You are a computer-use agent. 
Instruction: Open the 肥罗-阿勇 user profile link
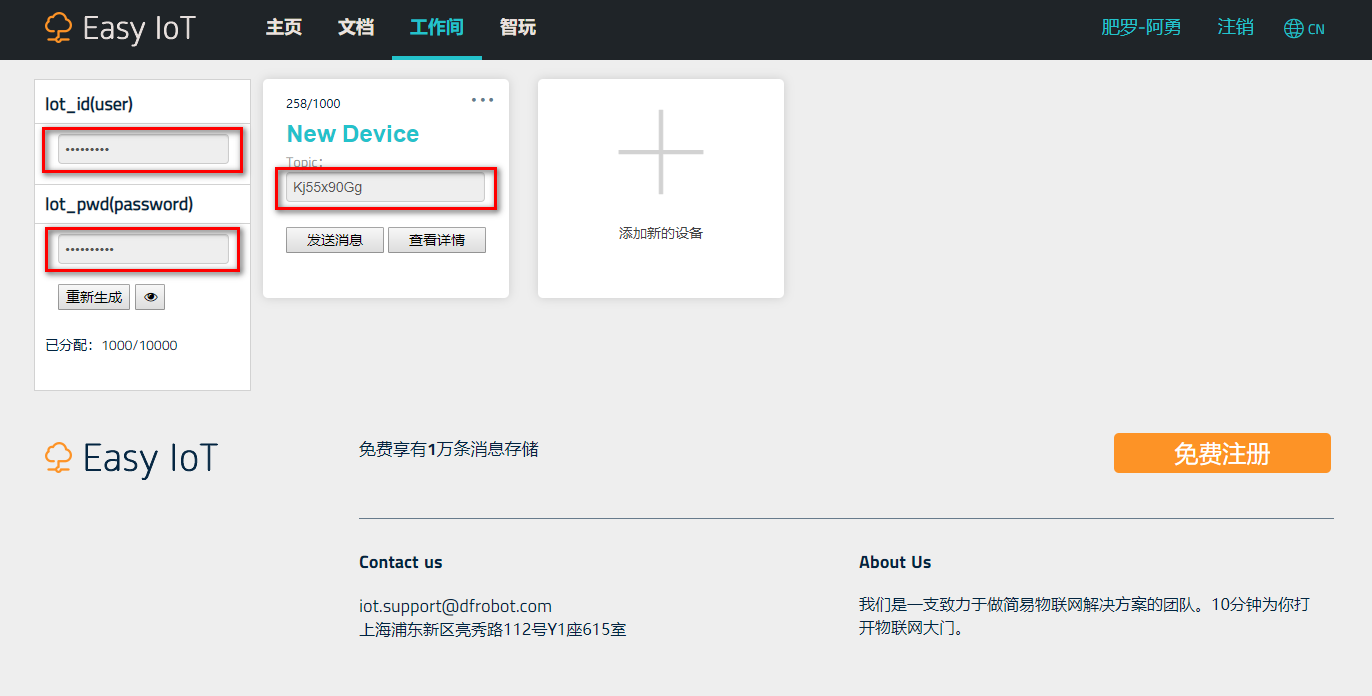(x=1141, y=28)
